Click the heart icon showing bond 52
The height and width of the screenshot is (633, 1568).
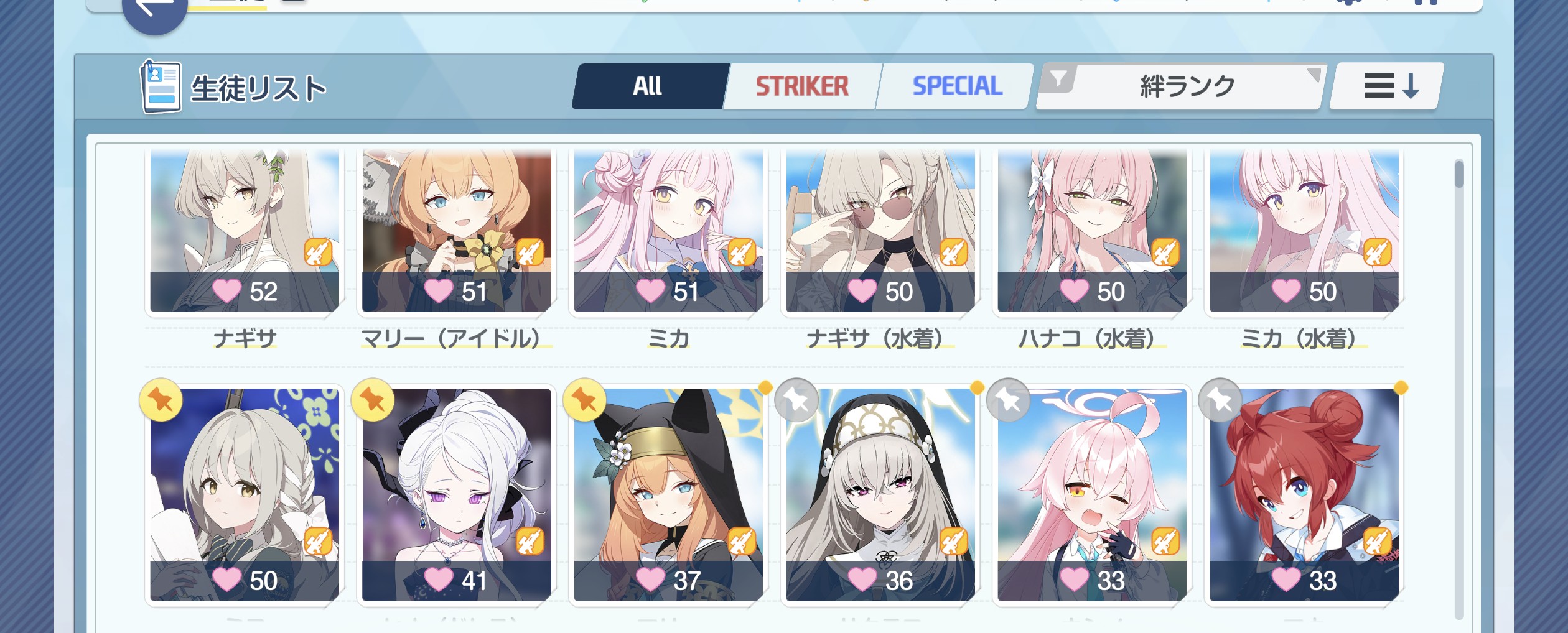coord(226,290)
